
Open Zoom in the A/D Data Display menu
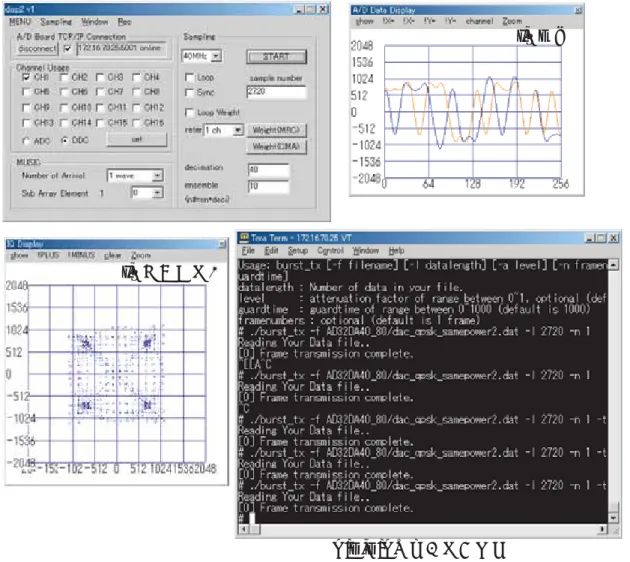pos(512,21)
